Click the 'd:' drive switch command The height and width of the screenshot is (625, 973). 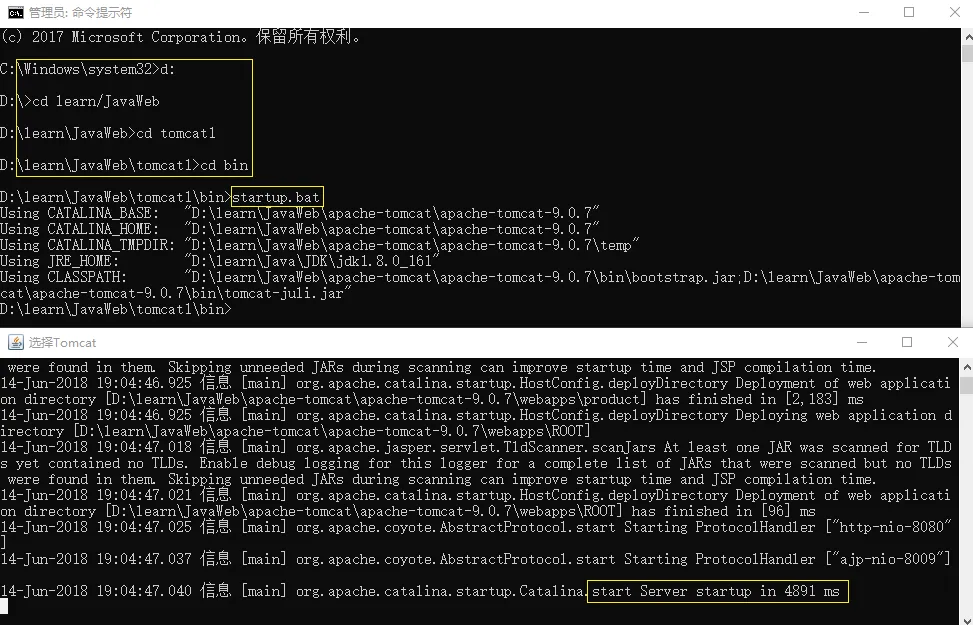coord(168,69)
